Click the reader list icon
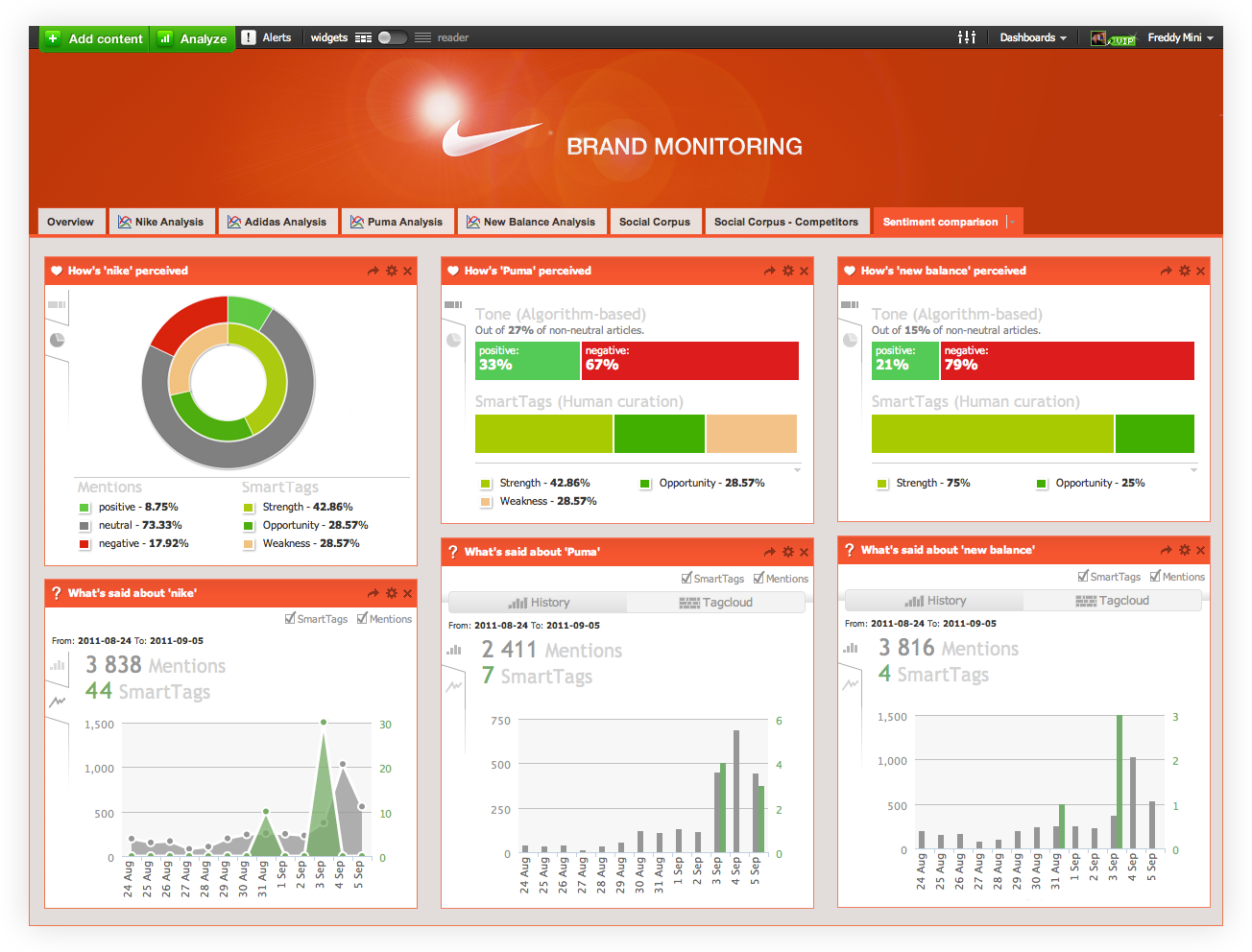 pyautogui.click(x=422, y=37)
